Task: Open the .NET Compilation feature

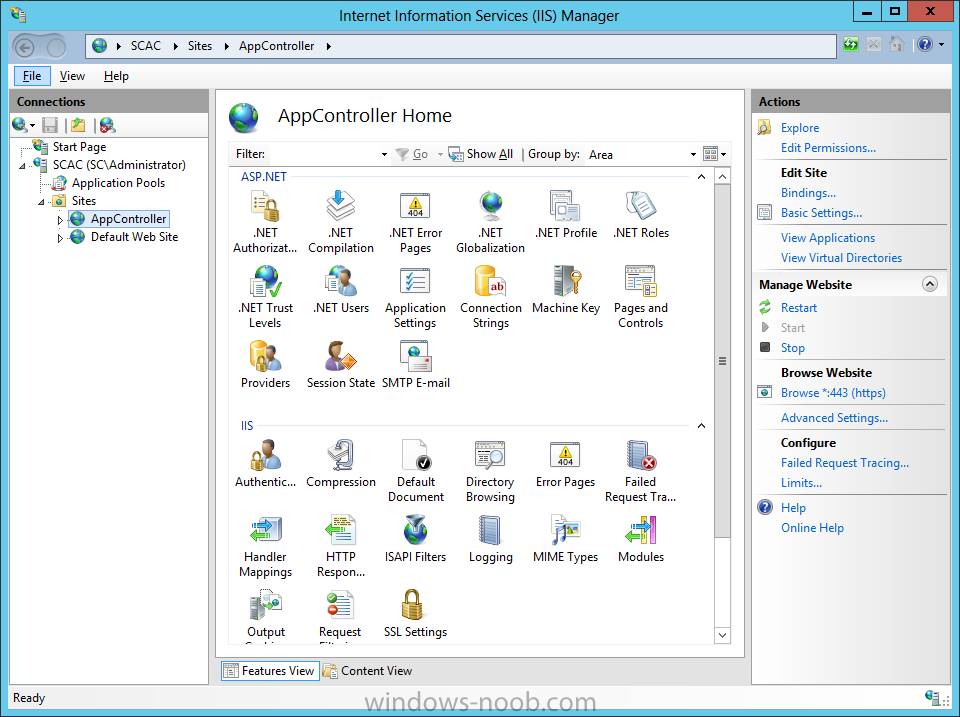Action: point(341,222)
